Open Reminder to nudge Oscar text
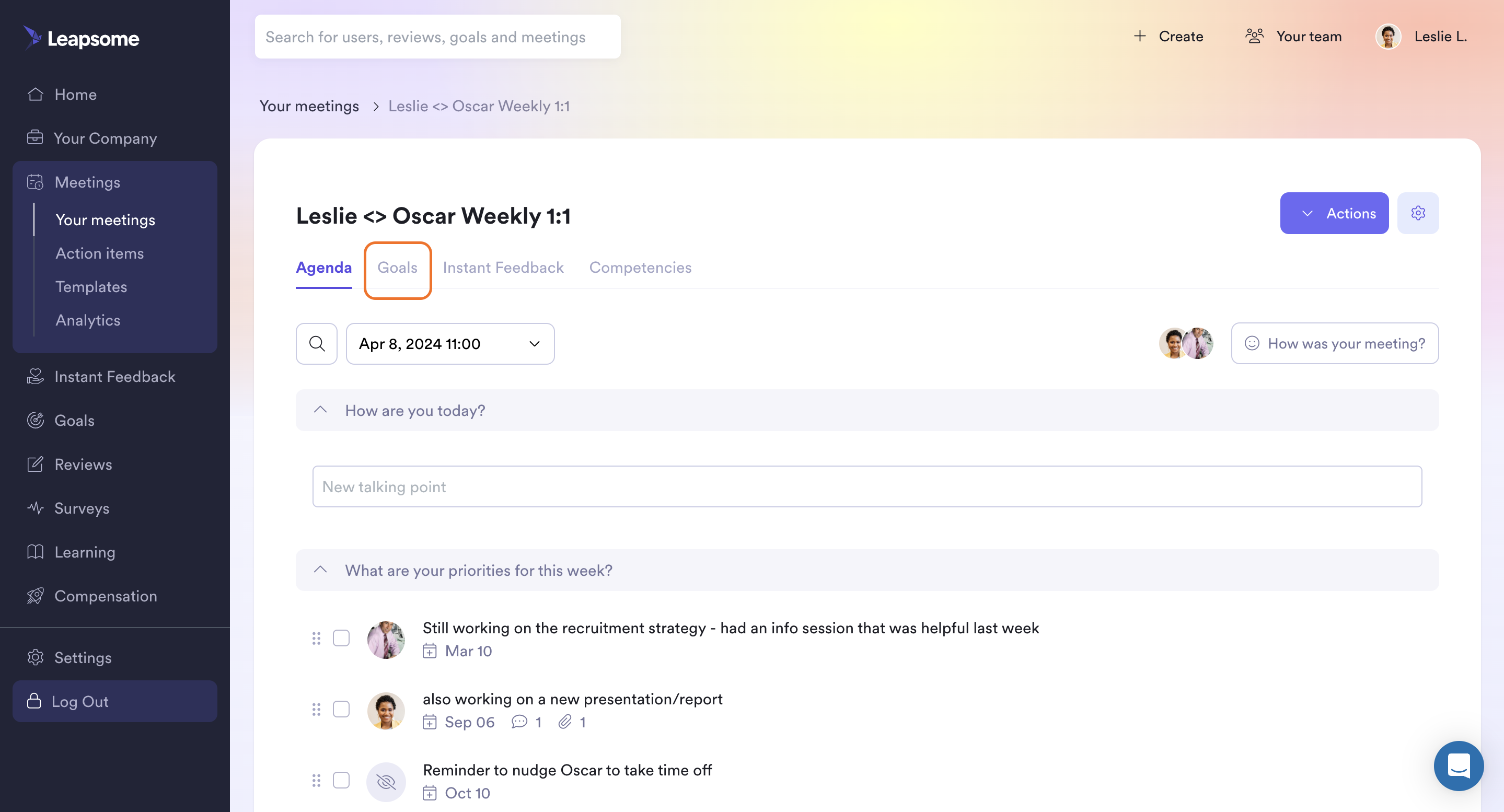Viewport: 1504px width, 812px height. tap(567, 771)
